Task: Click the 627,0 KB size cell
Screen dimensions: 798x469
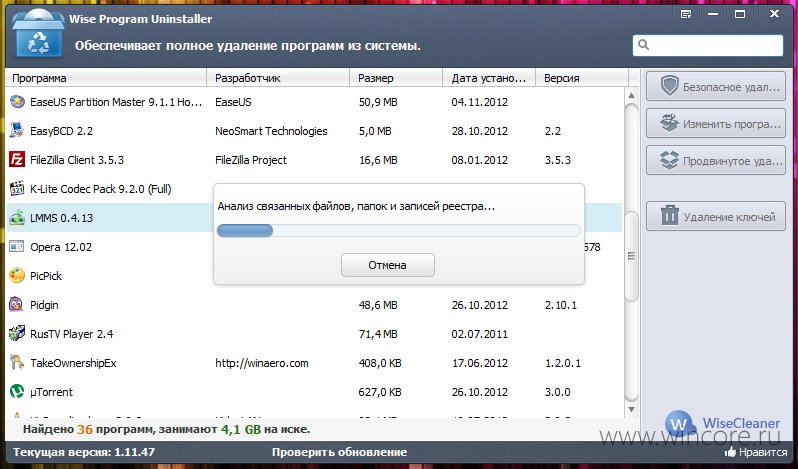Action: click(x=380, y=392)
